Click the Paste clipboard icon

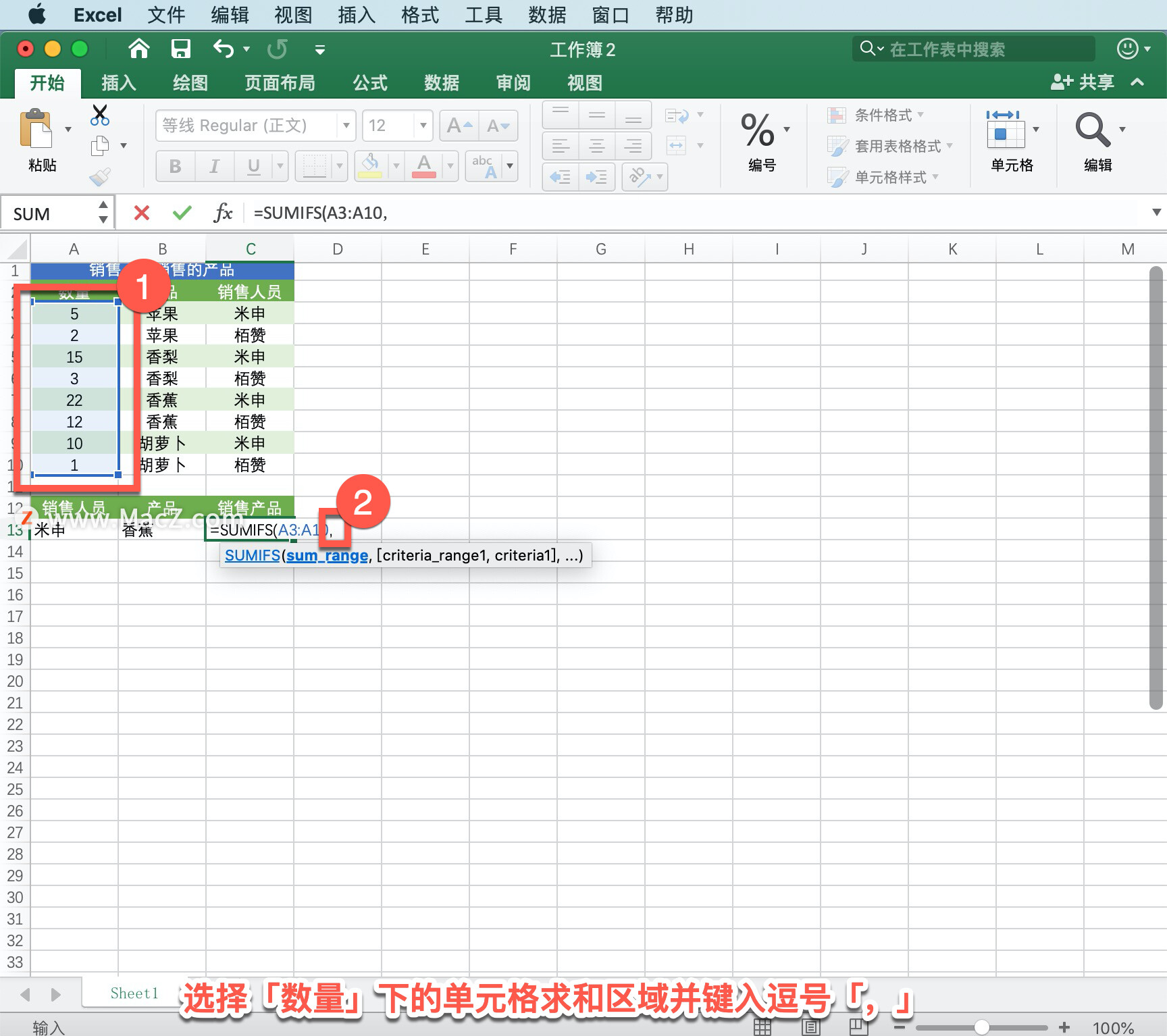pyautogui.click(x=36, y=128)
